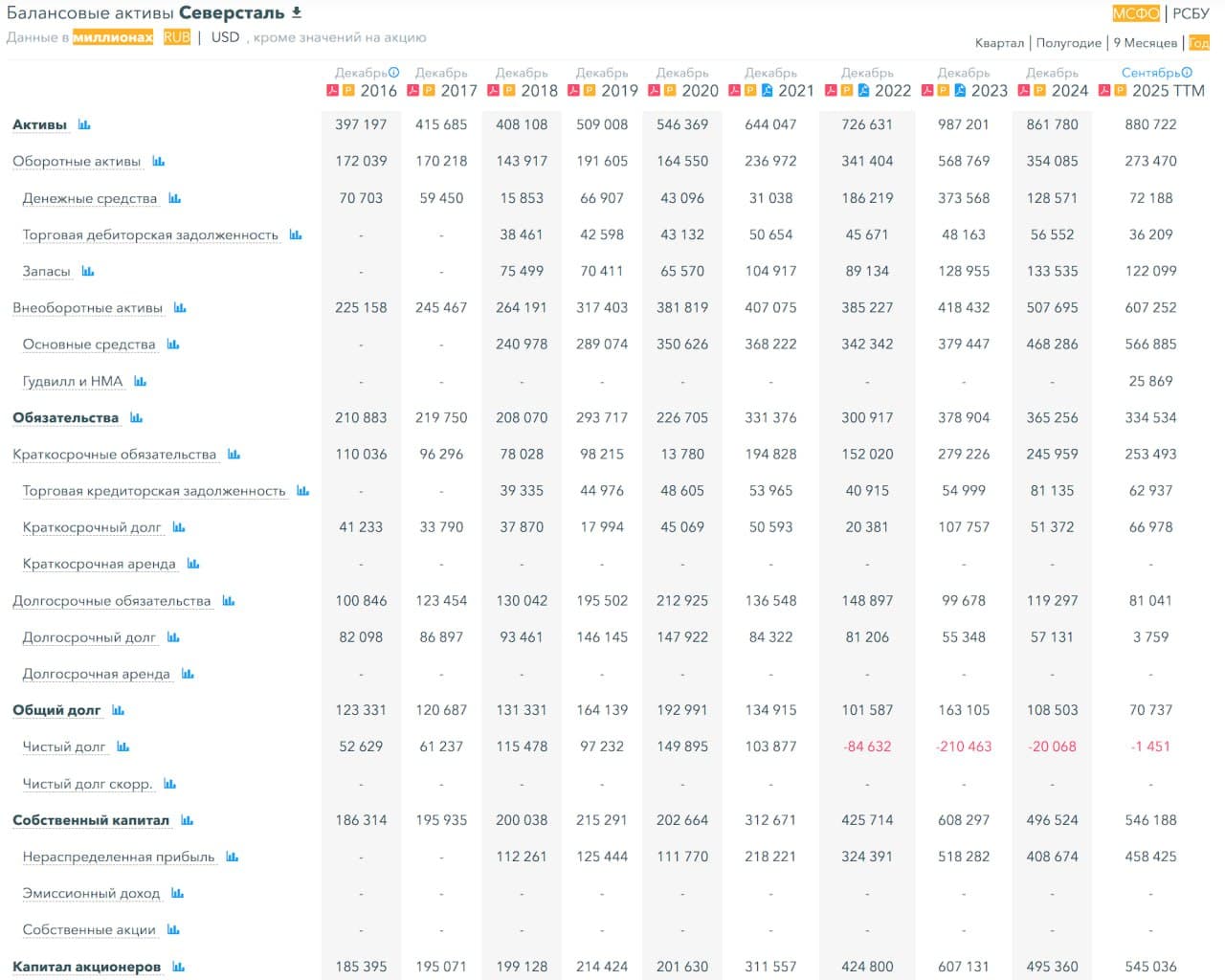The image size is (1225, 980).
Task: Switch period to Полугодие
Action: pos(1068,43)
